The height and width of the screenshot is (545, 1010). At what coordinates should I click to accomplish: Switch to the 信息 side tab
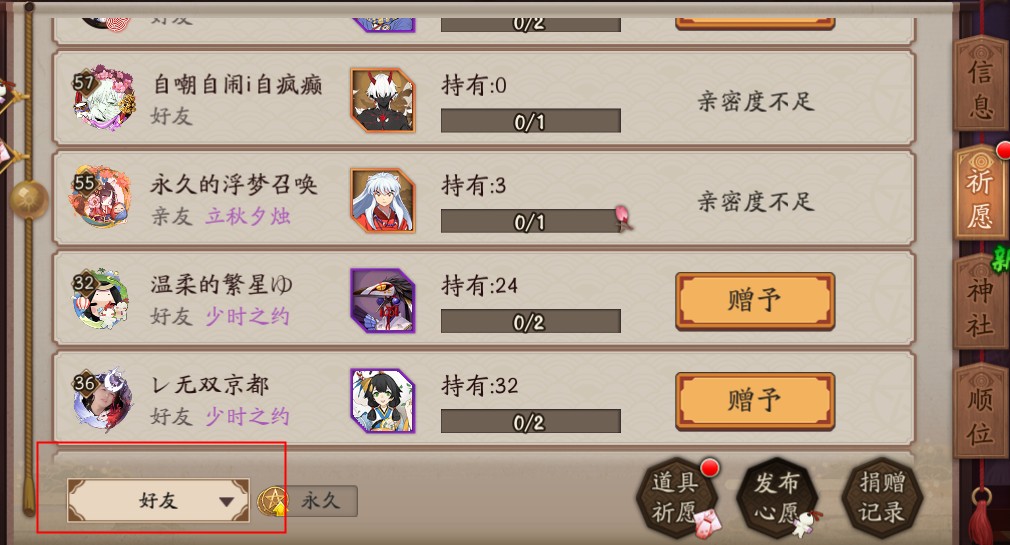point(980,84)
